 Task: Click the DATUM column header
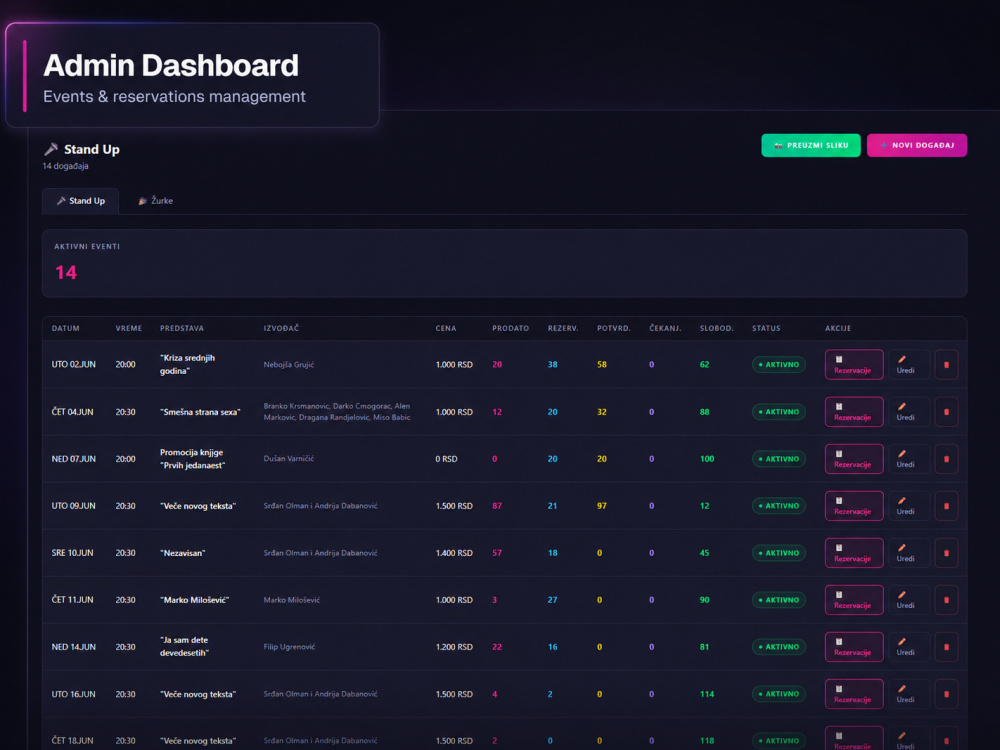pos(66,328)
